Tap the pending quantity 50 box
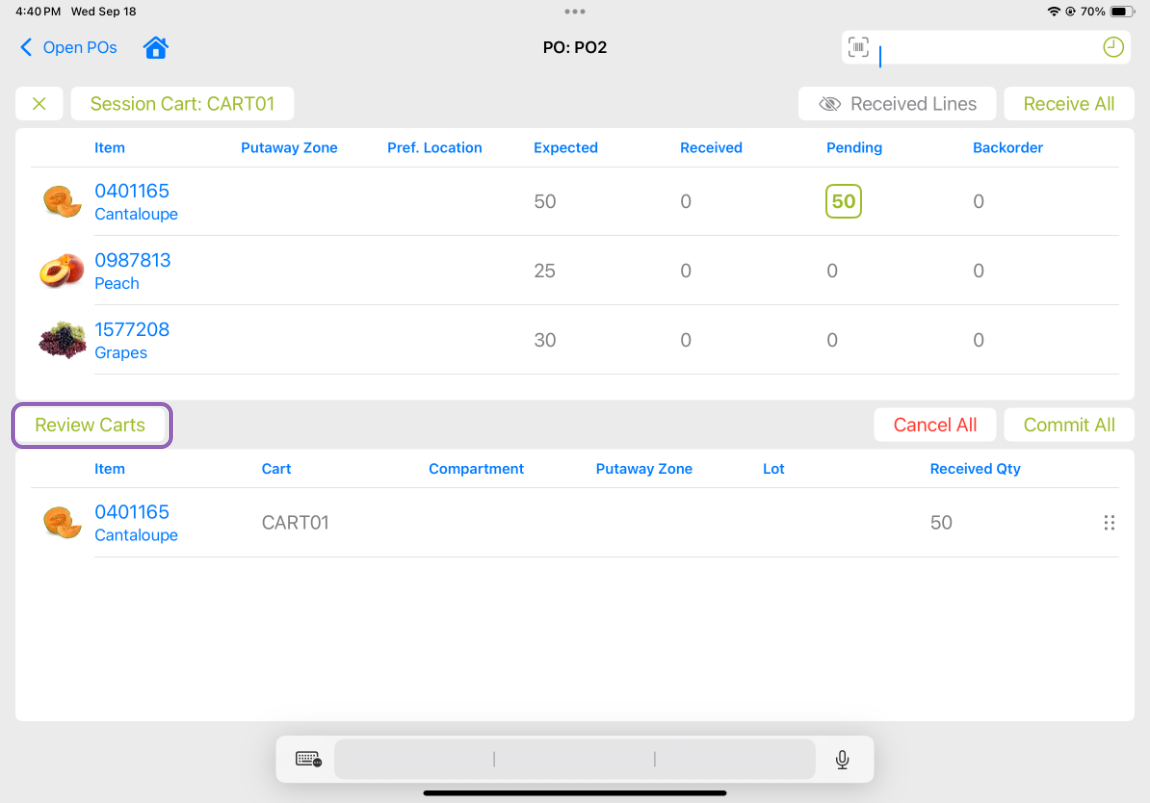 [843, 201]
